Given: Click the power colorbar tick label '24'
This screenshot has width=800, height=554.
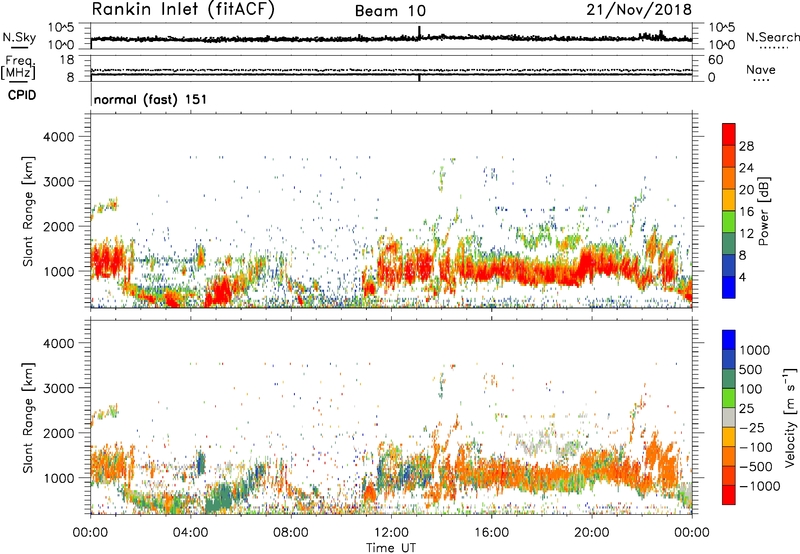Looking at the screenshot, I should click(746, 168).
